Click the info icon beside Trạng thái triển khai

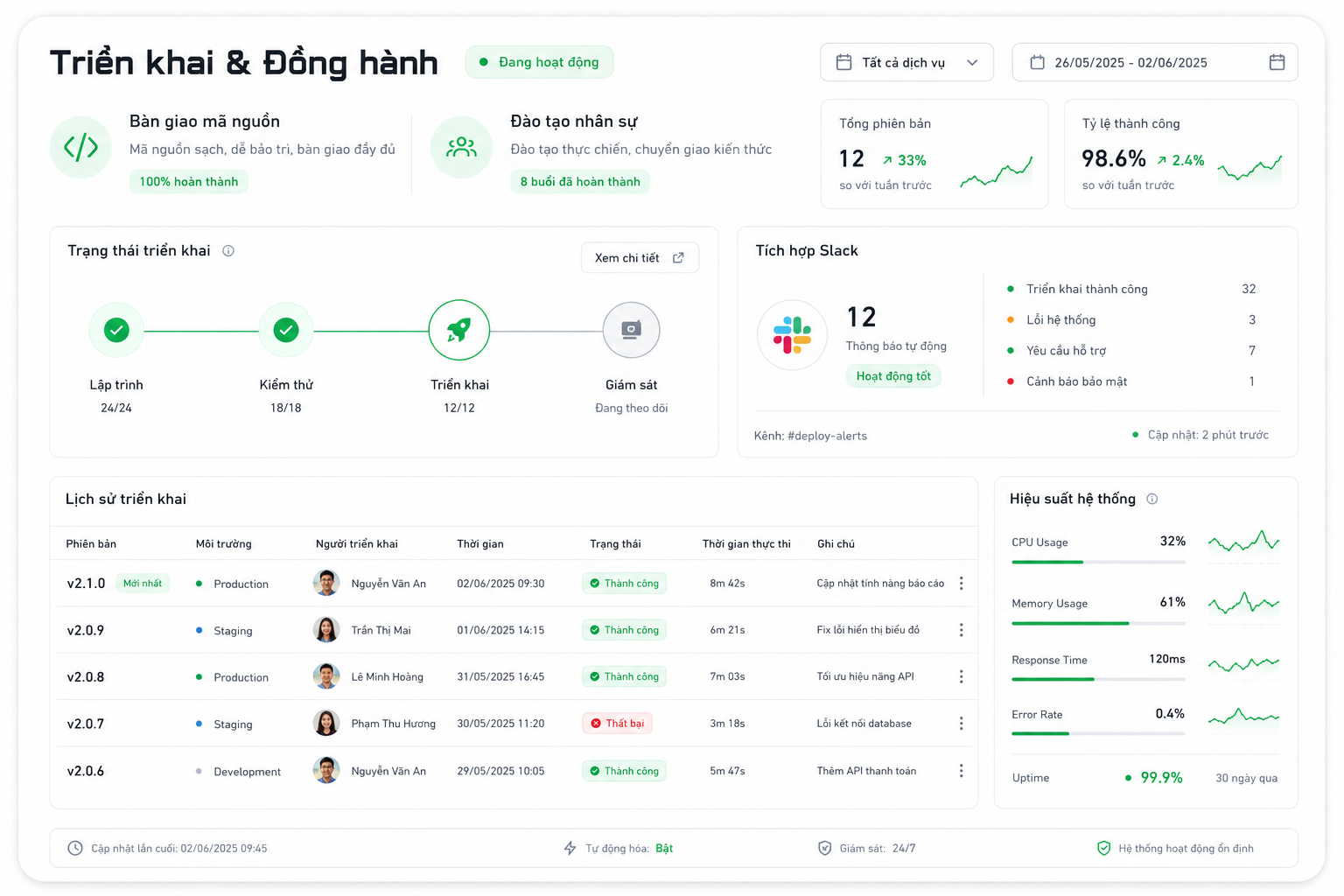pyautogui.click(x=228, y=251)
